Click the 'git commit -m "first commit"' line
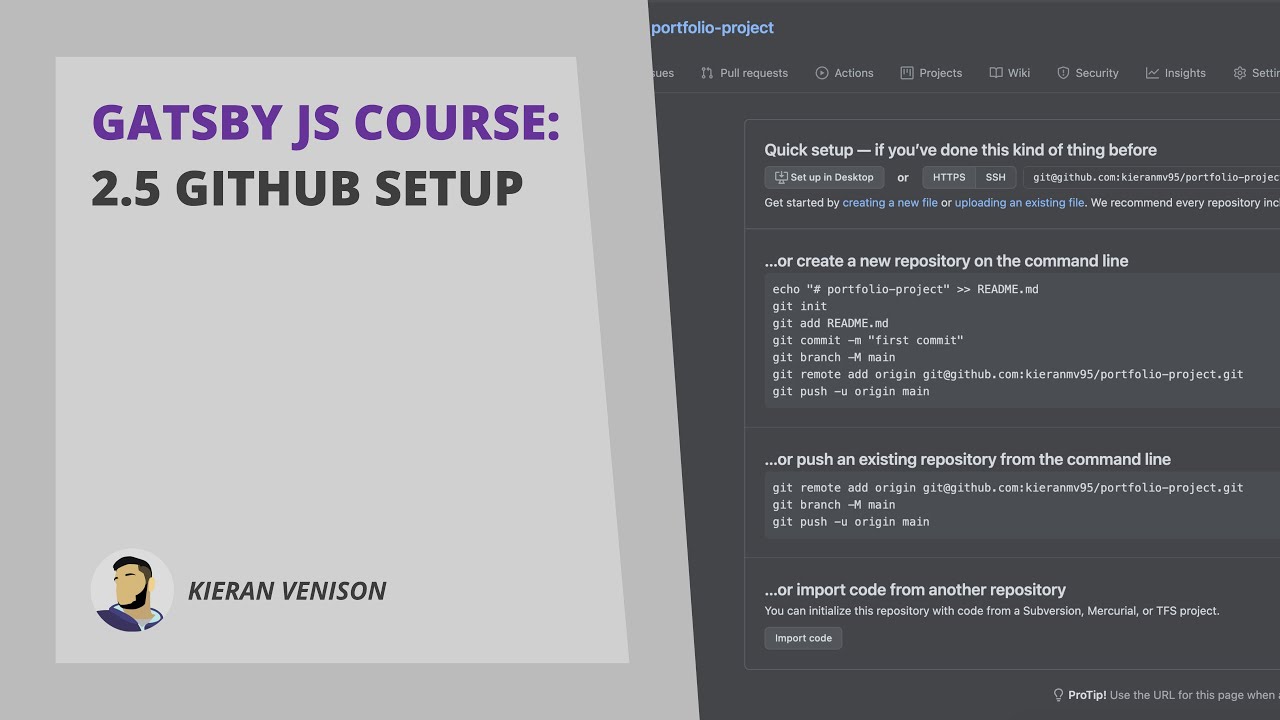This screenshot has width=1280, height=720. click(868, 340)
